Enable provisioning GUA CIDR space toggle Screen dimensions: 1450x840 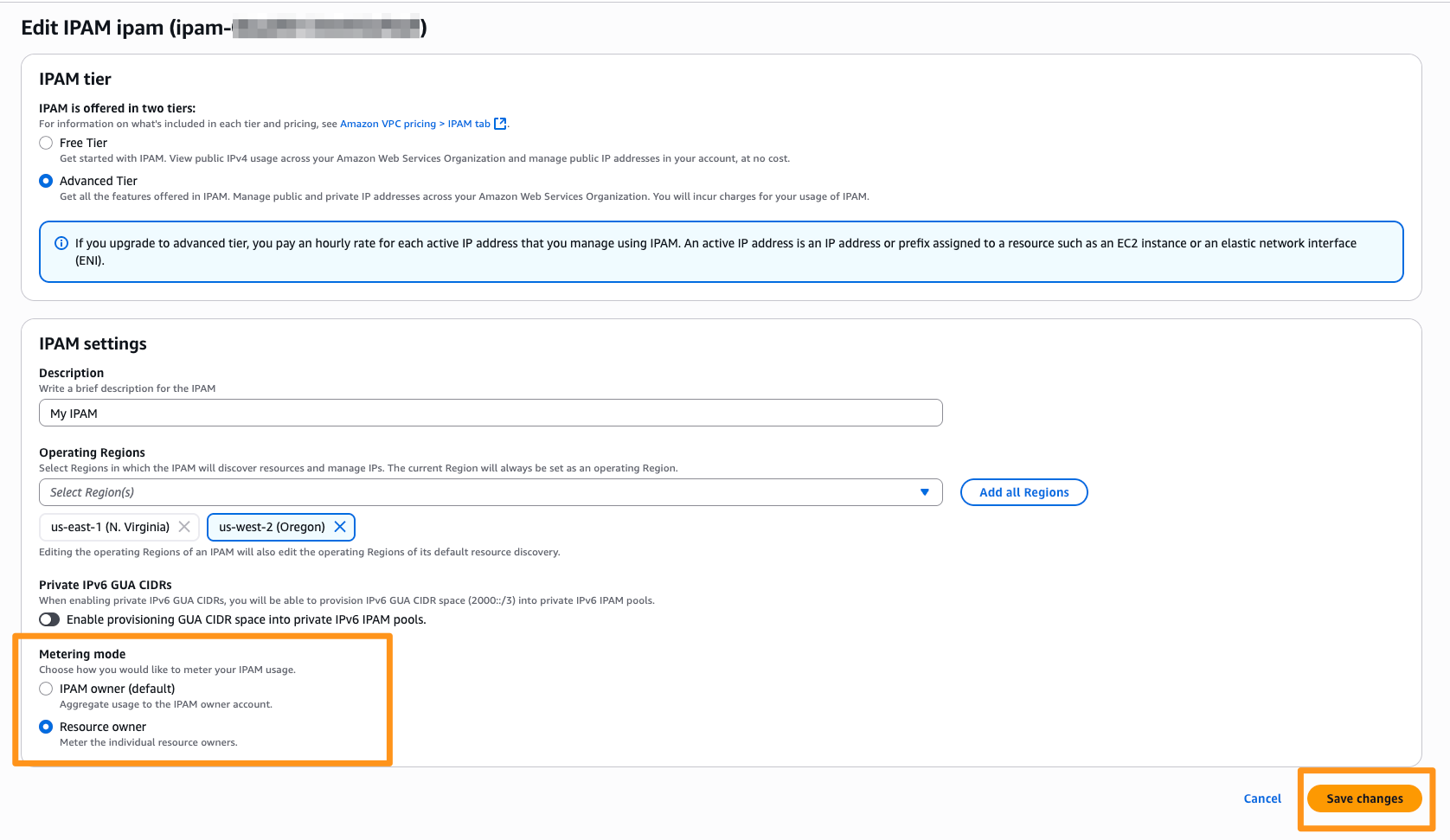pyautogui.click(x=49, y=619)
